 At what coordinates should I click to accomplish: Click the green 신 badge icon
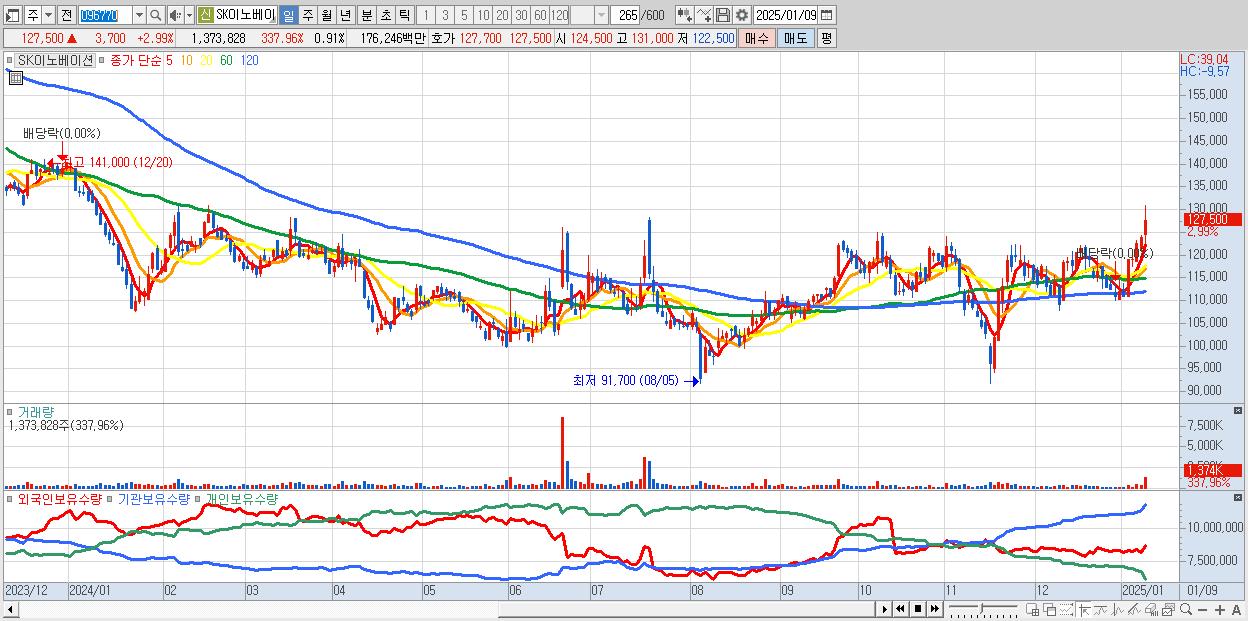coord(204,15)
